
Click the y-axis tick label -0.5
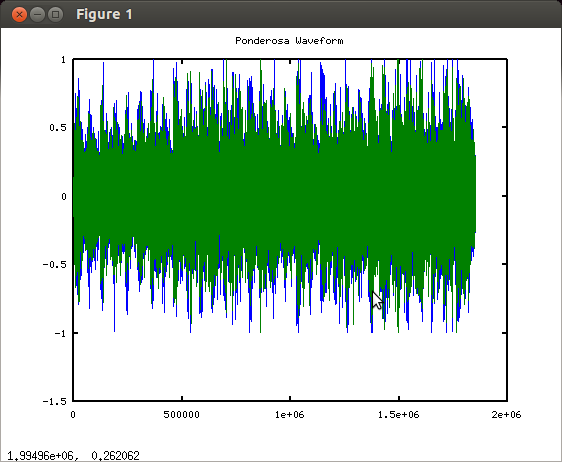click(55, 265)
